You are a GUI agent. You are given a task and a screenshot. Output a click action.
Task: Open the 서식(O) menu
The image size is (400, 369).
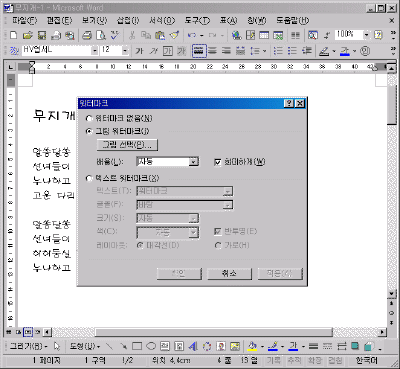point(162,21)
